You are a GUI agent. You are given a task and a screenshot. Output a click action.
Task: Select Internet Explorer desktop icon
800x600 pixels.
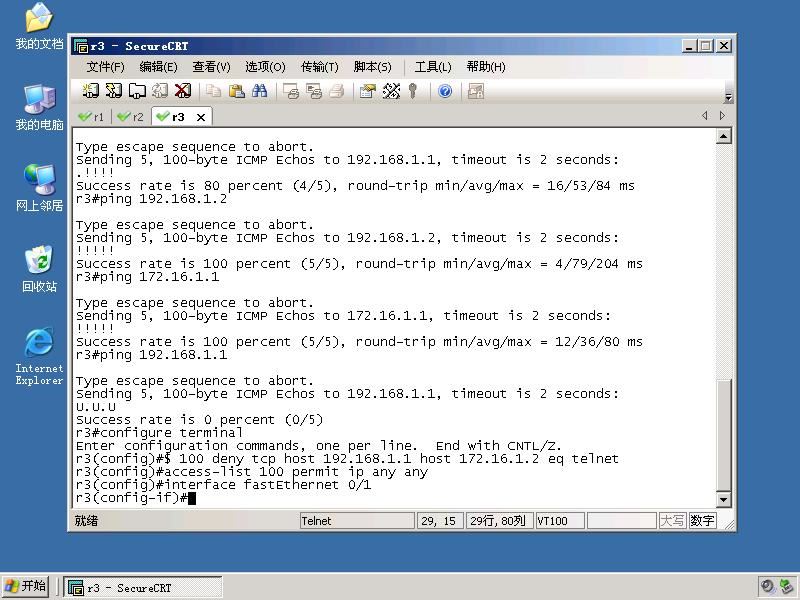point(39,356)
